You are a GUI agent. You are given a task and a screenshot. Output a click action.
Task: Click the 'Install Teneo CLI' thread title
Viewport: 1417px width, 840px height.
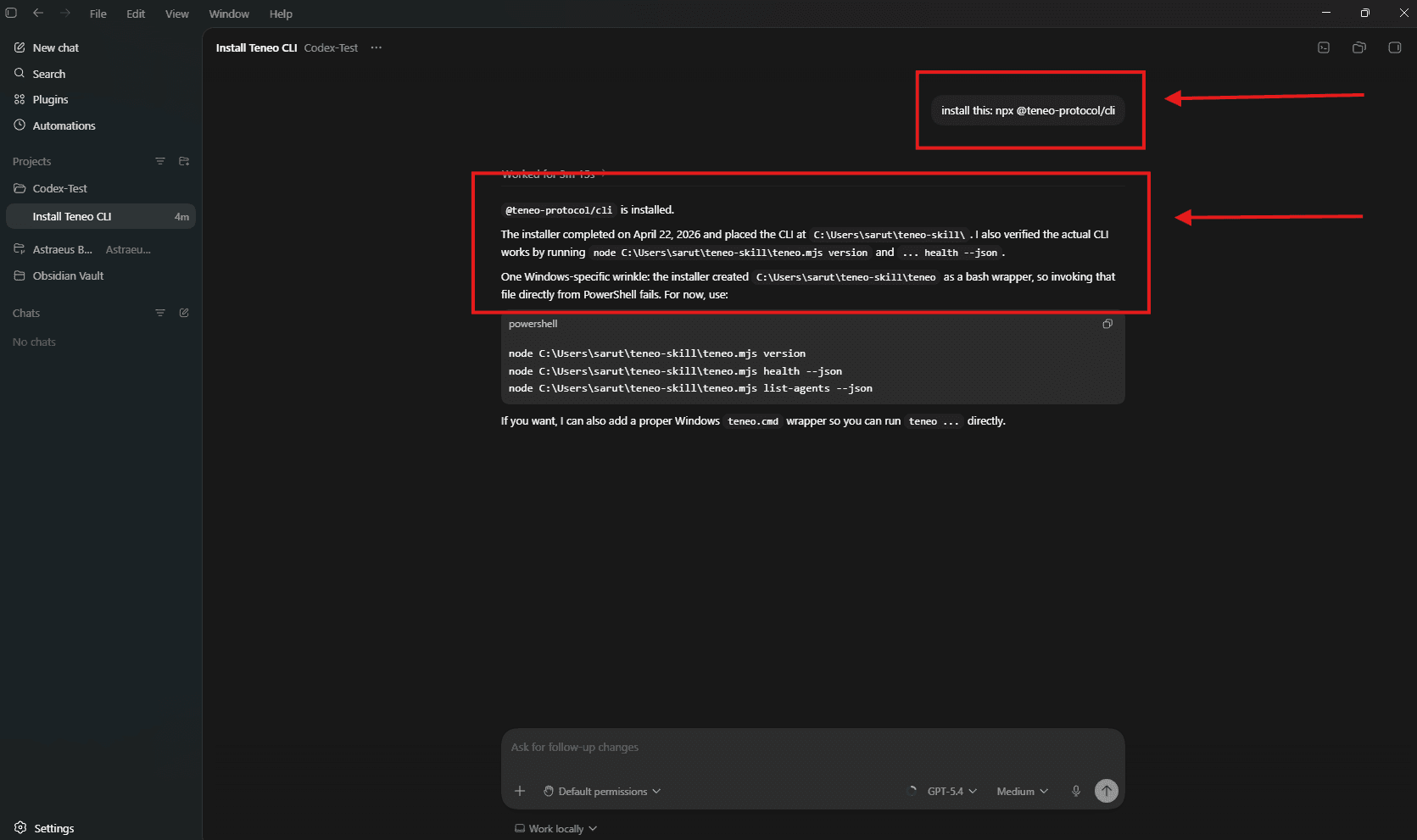tap(256, 47)
